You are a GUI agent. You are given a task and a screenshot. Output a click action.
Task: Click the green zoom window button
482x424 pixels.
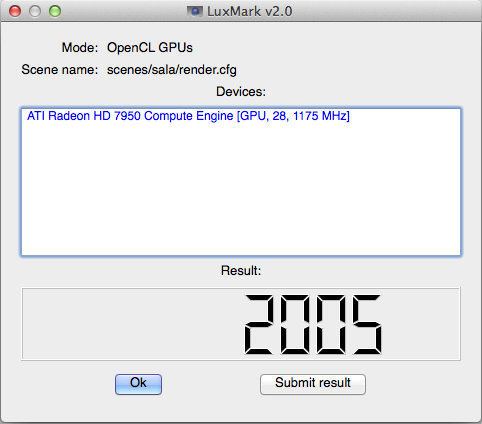[x=55, y=11]
